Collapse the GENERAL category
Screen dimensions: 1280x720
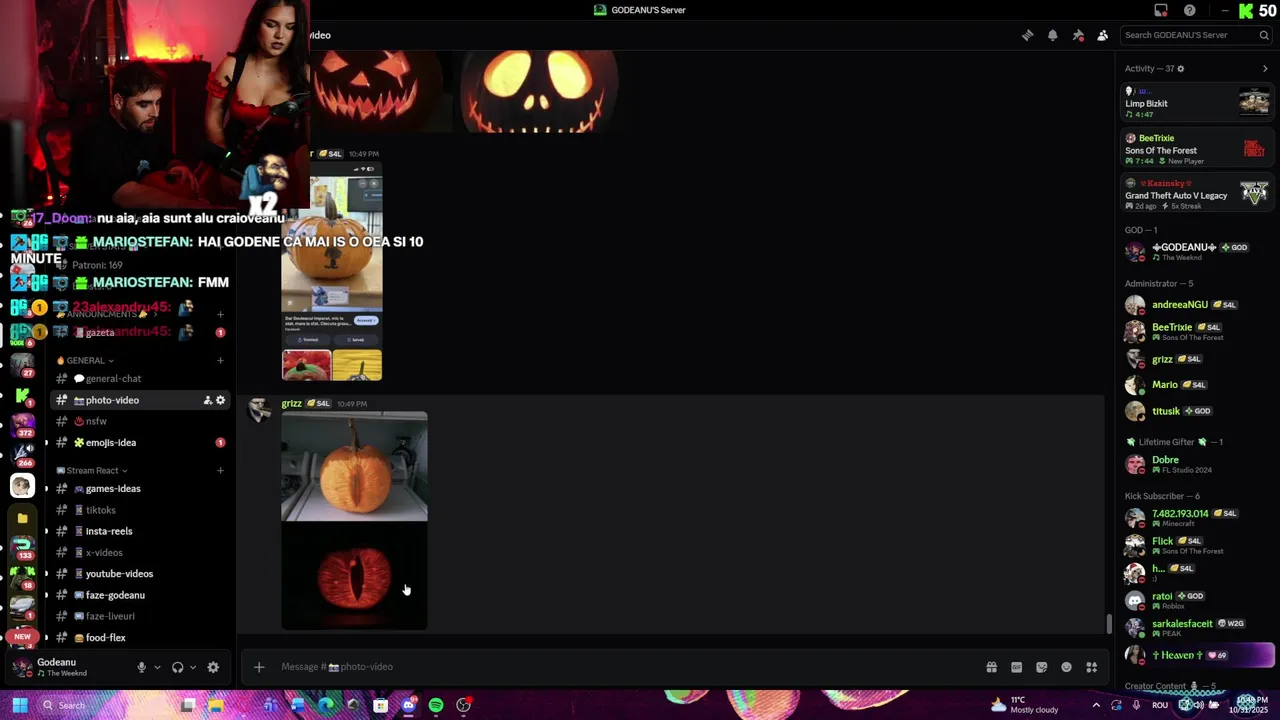coord(85,360)
